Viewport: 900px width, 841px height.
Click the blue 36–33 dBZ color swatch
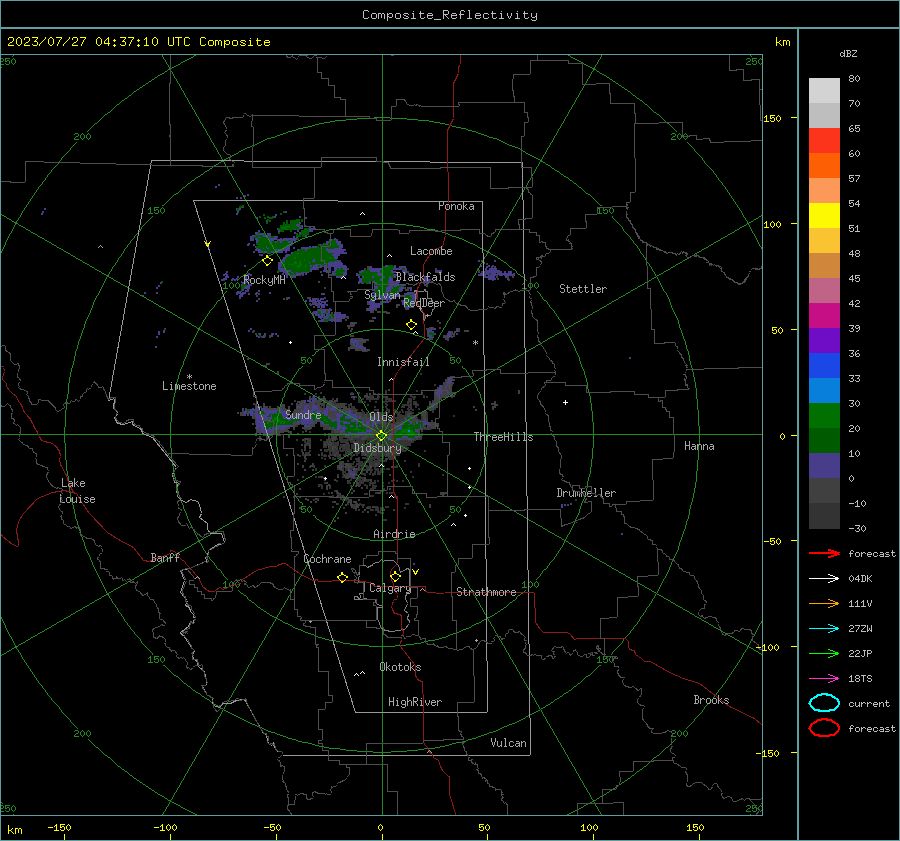pos(824,366)
